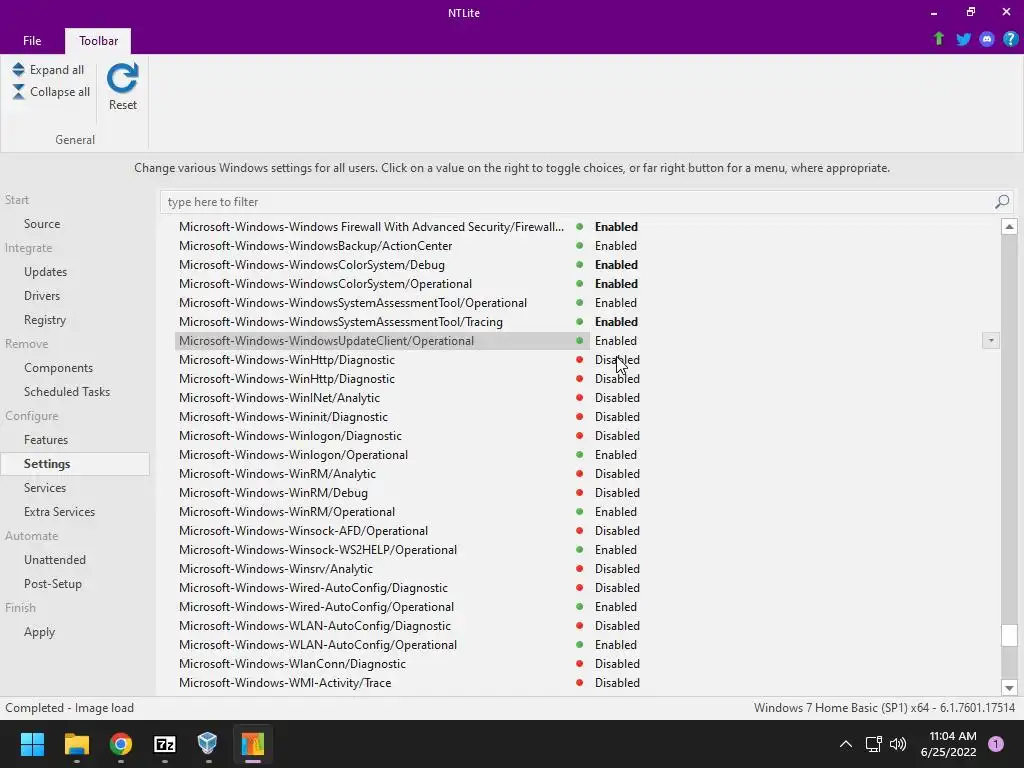Open Updates page in sidebar
This screenshot has height=768, width=1024.
45,272
